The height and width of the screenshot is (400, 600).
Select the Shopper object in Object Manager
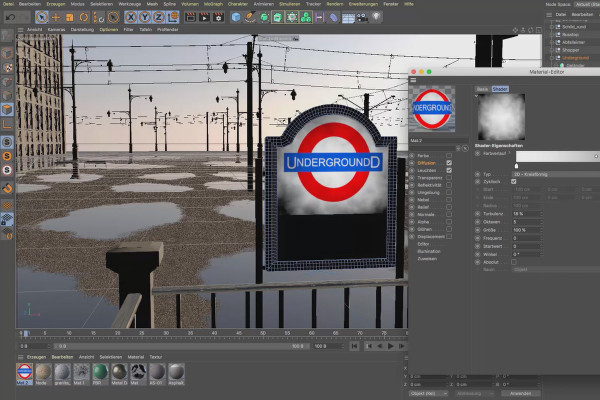click(570, 50)
